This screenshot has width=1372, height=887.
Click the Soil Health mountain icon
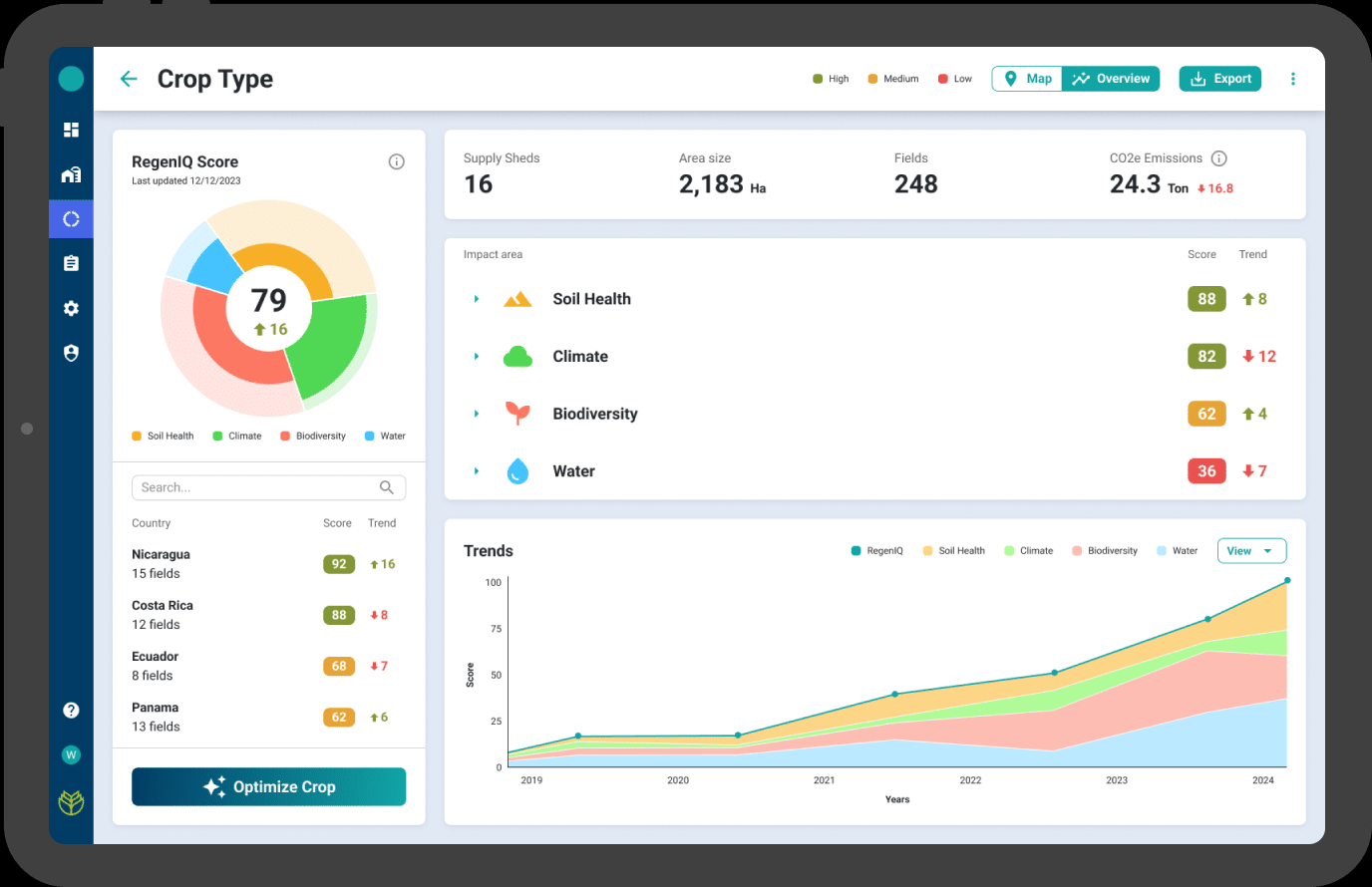coord(517,299)
